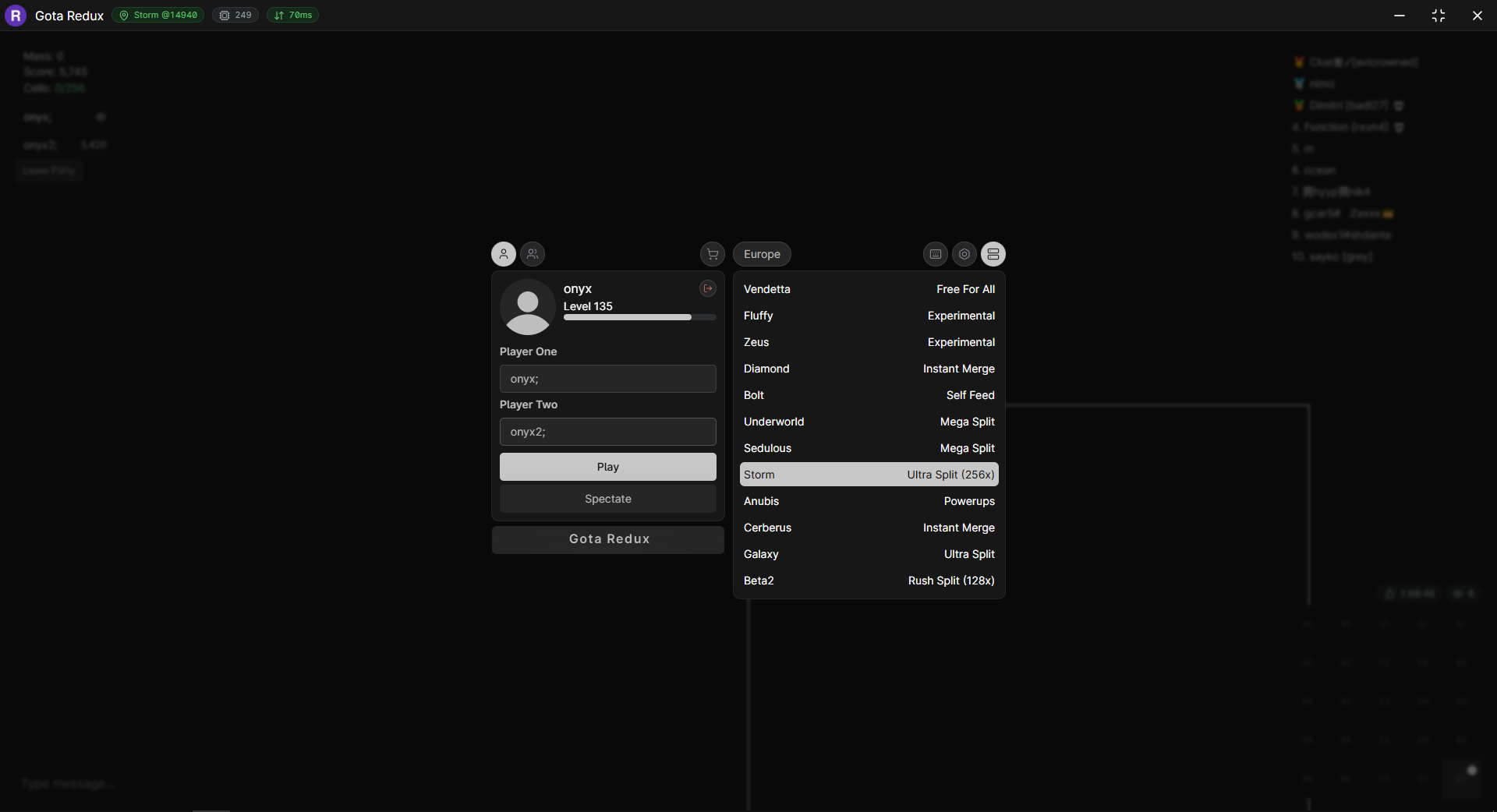Click the 70ms ping badge
This screenshot has height=812, width=1497.
[293, 15]
